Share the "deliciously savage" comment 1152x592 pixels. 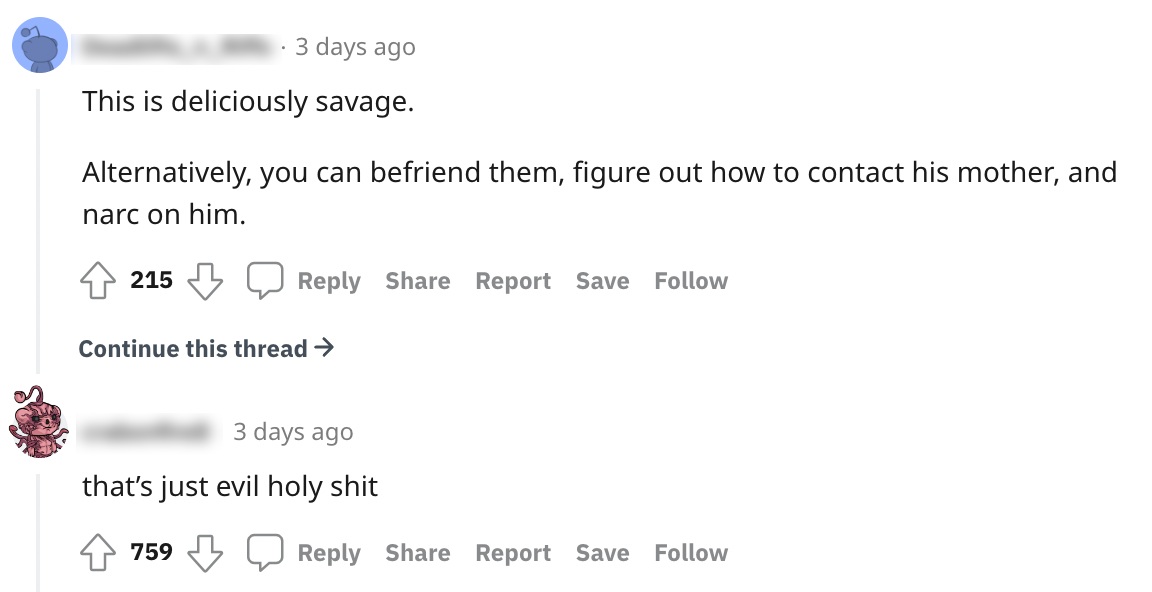click(x=417, y=282)
